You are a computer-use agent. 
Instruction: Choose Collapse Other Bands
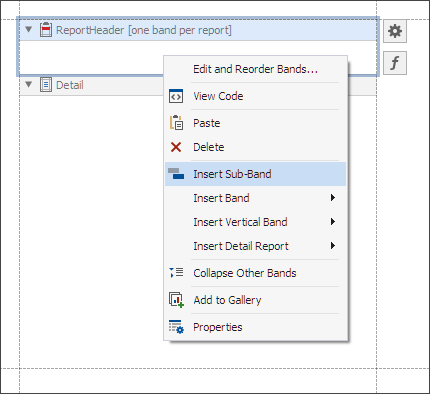click(x=256, y=273)
